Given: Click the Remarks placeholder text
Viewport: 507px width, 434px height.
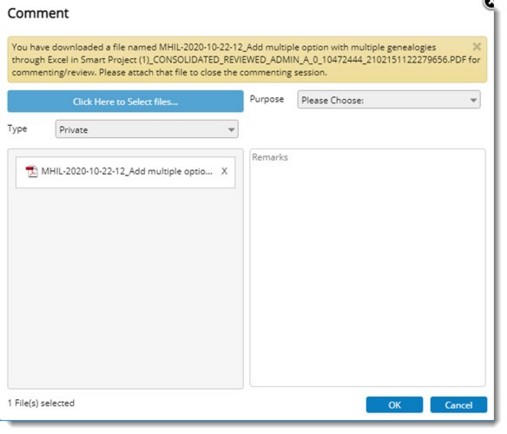Looking at the screenshot, I should [270, 157].
